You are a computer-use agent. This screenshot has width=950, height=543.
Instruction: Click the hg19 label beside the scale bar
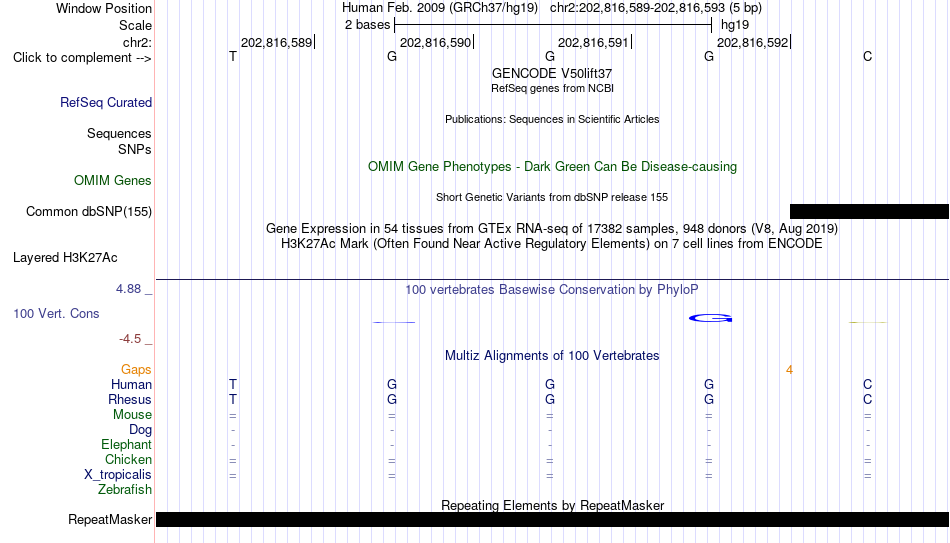(x=735, y=25)
